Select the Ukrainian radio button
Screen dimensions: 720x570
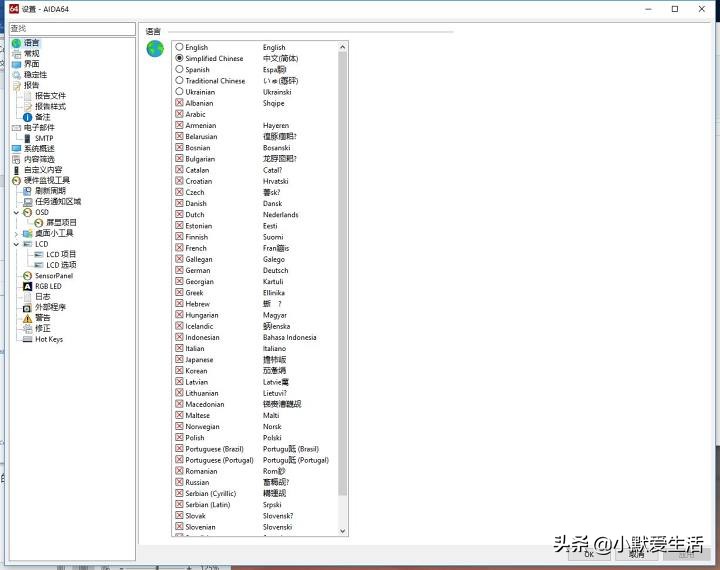coord(180,91)
